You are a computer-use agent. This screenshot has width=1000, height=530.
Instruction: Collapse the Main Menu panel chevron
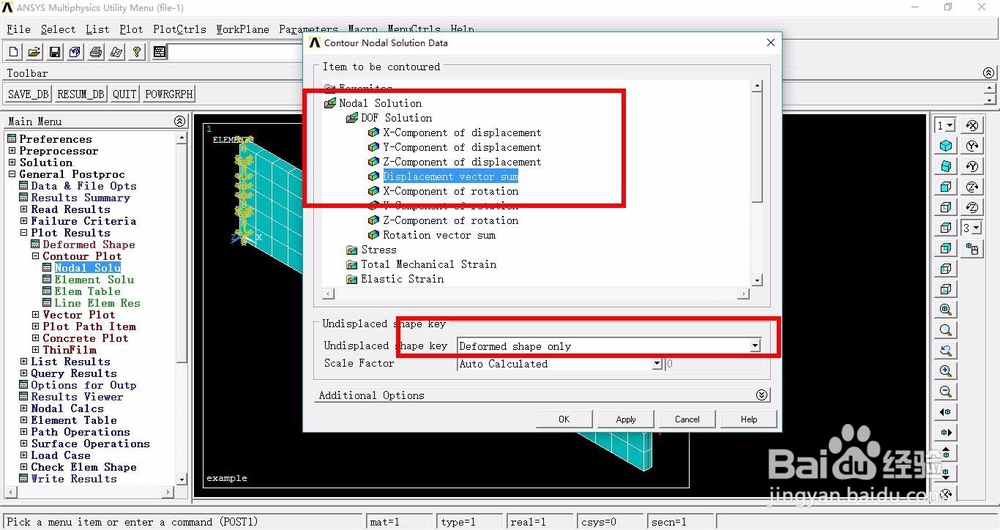click(180, 121)
